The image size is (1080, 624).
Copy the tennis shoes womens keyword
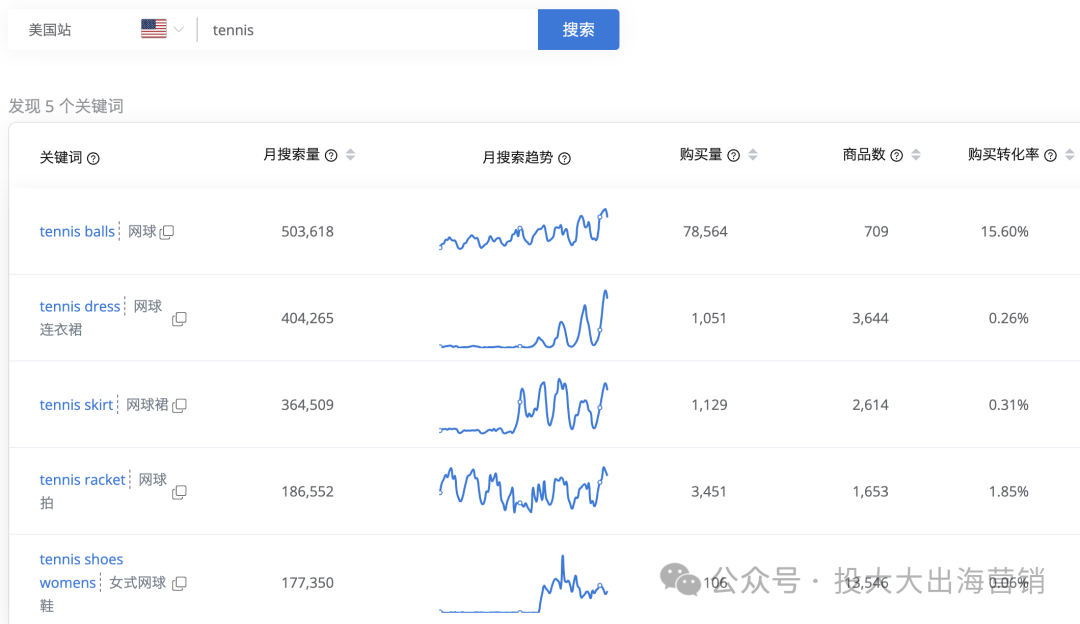179,583
